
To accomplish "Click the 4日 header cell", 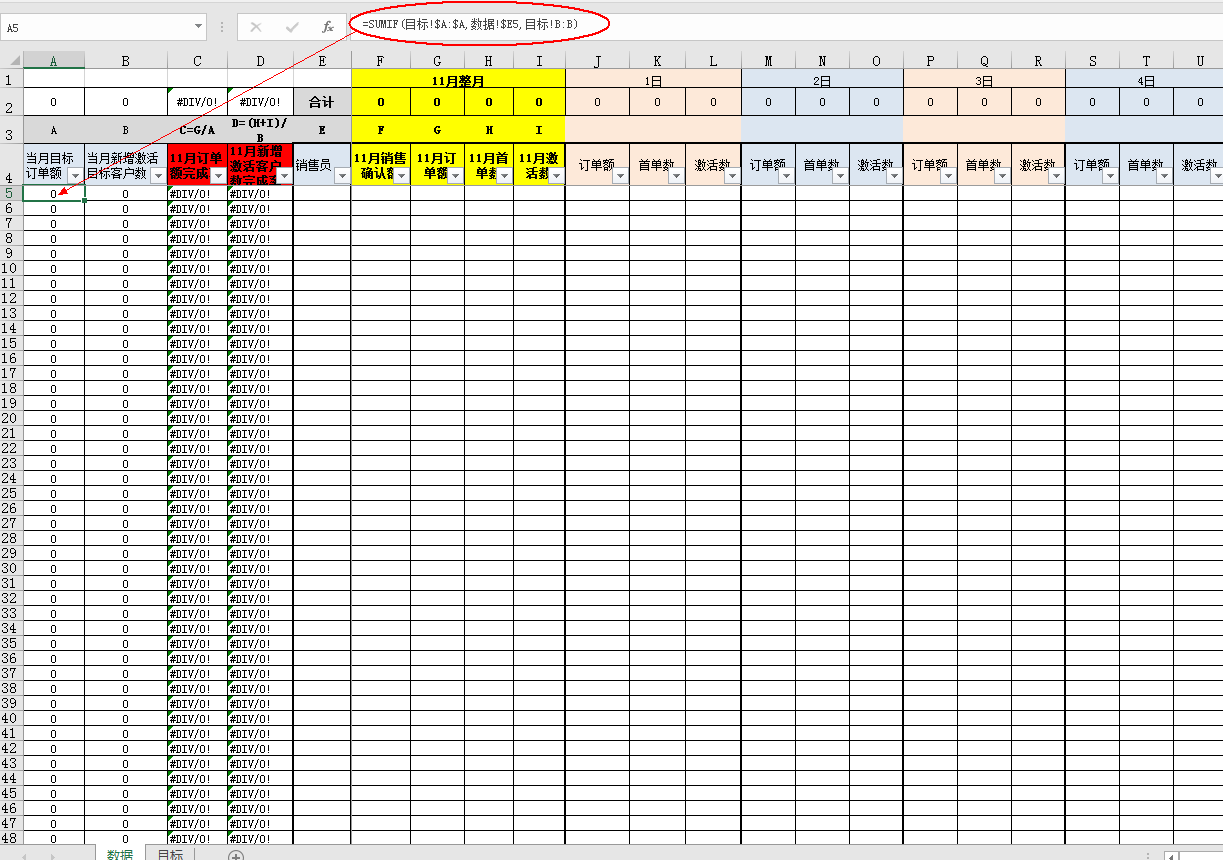I will tap(1146, 79).
